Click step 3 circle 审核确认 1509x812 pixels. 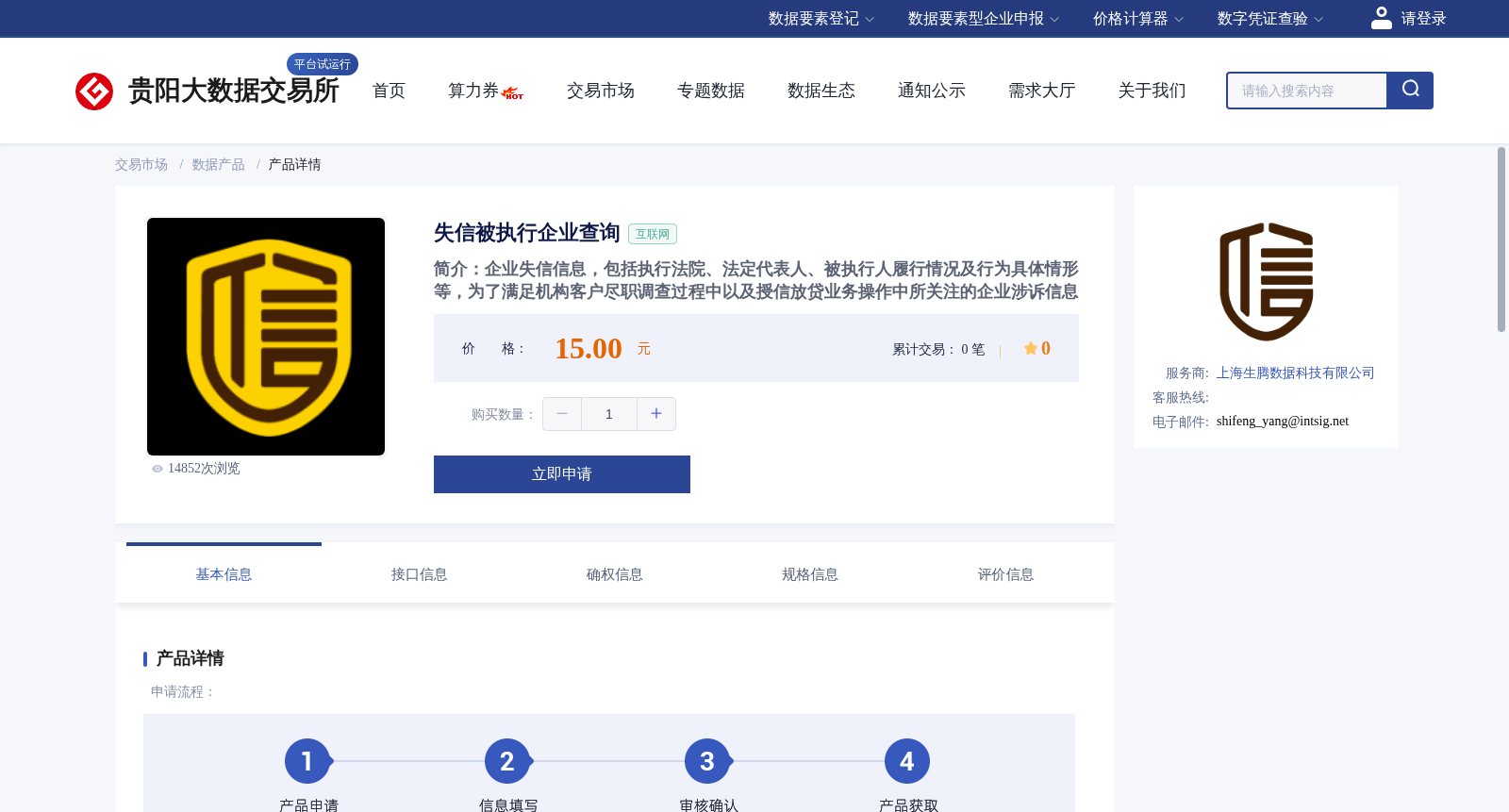click(707, 761)
